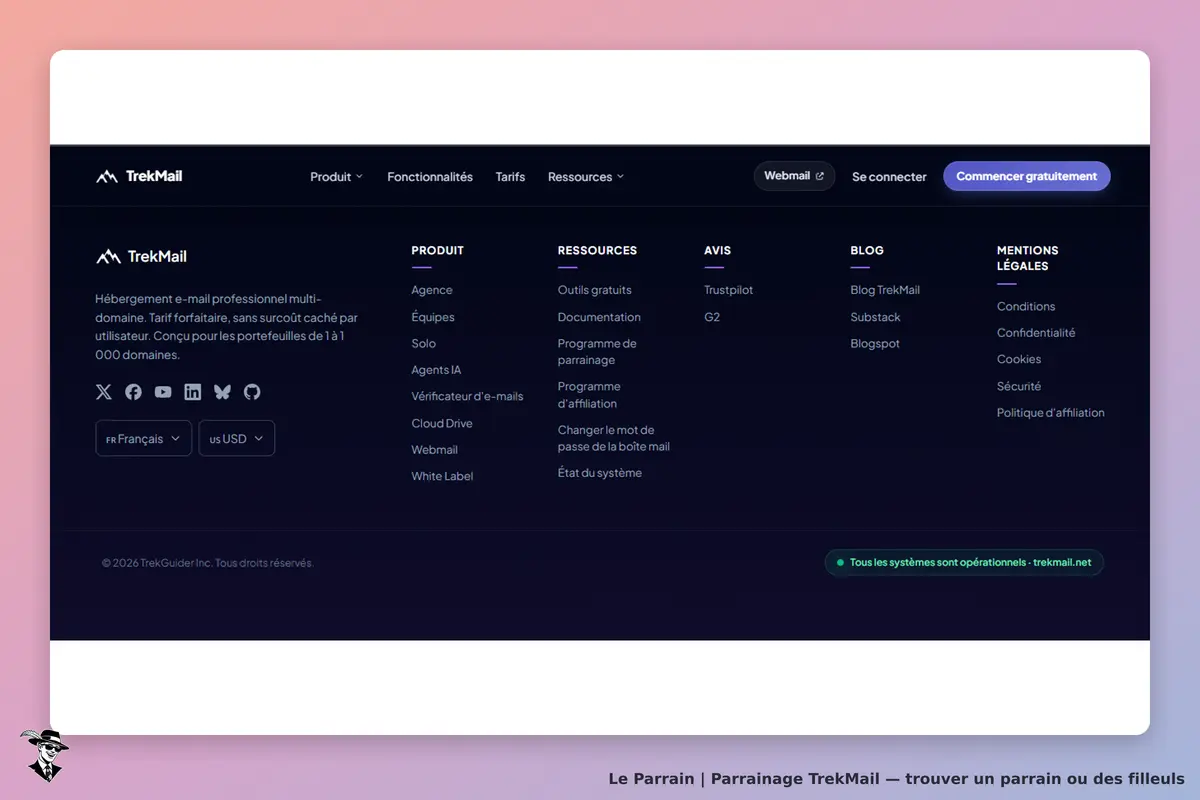Open the Trustpilot link
Viewport: 1200px width, 800px height.
pyautogui.click(x=729, y=290)
